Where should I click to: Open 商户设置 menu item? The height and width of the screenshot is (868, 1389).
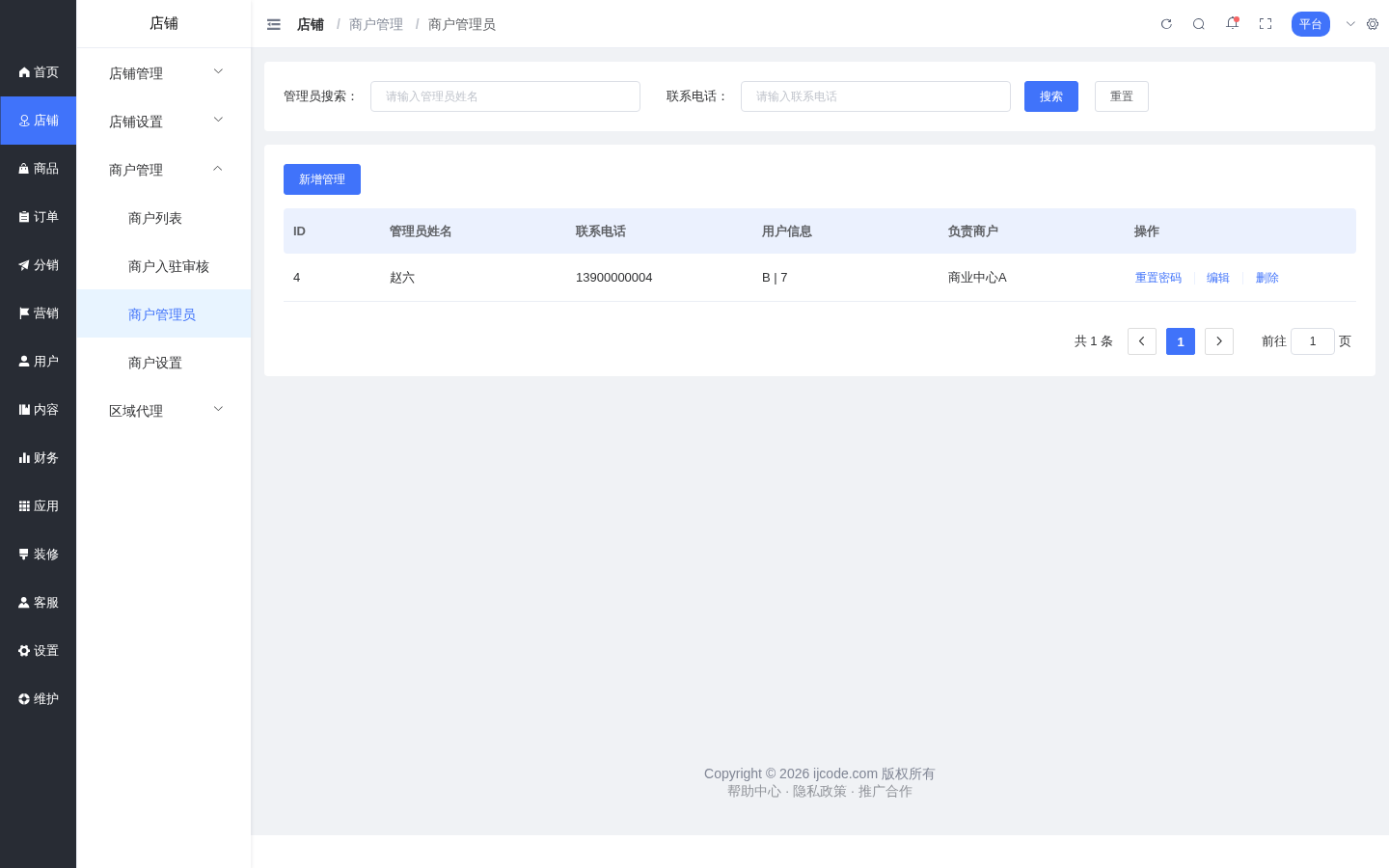click(x=164, y=362)
